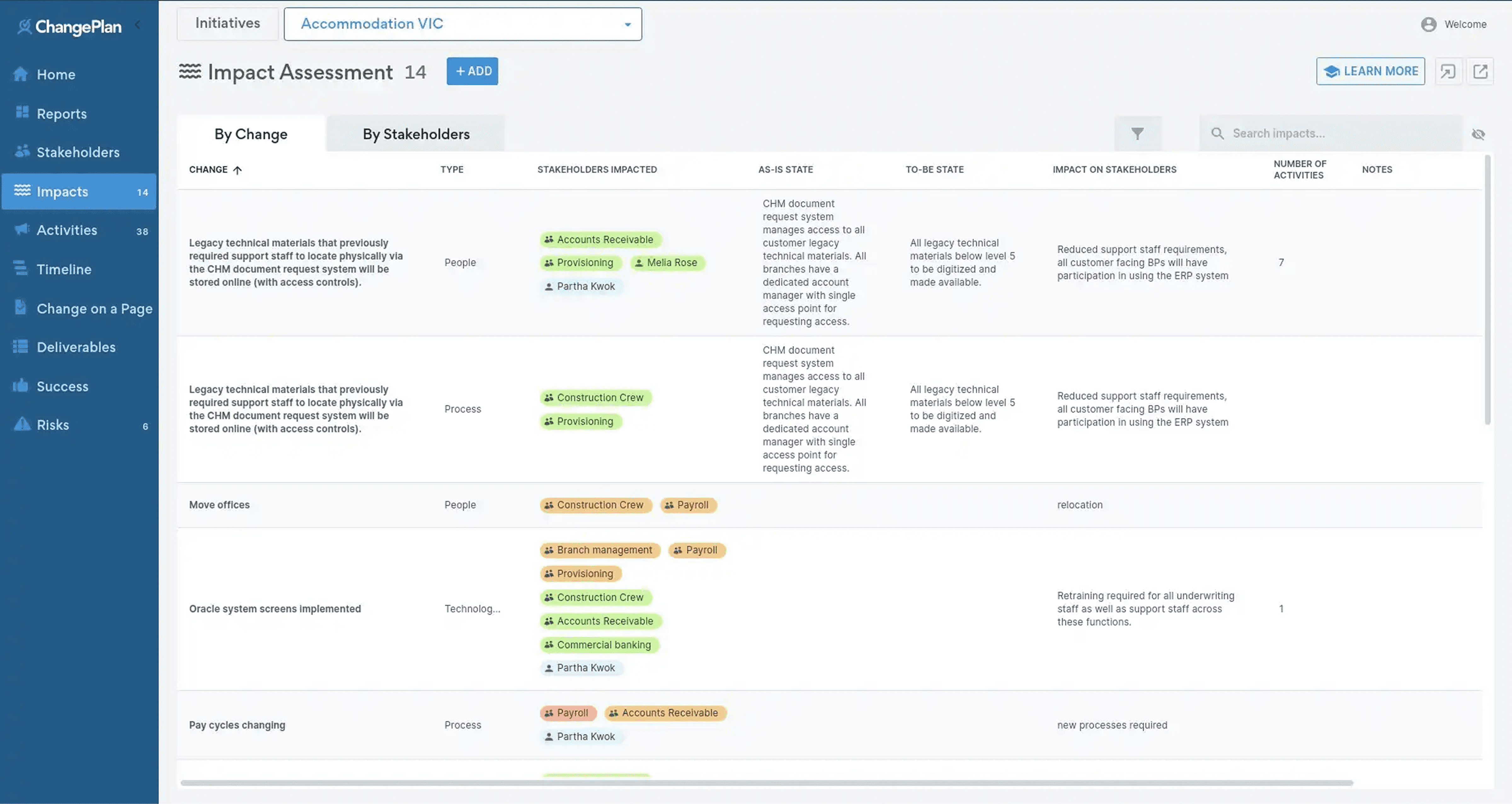The image size is (1512, 804).
Task: Open Activities in the sidebar
Action: point(66,230)
